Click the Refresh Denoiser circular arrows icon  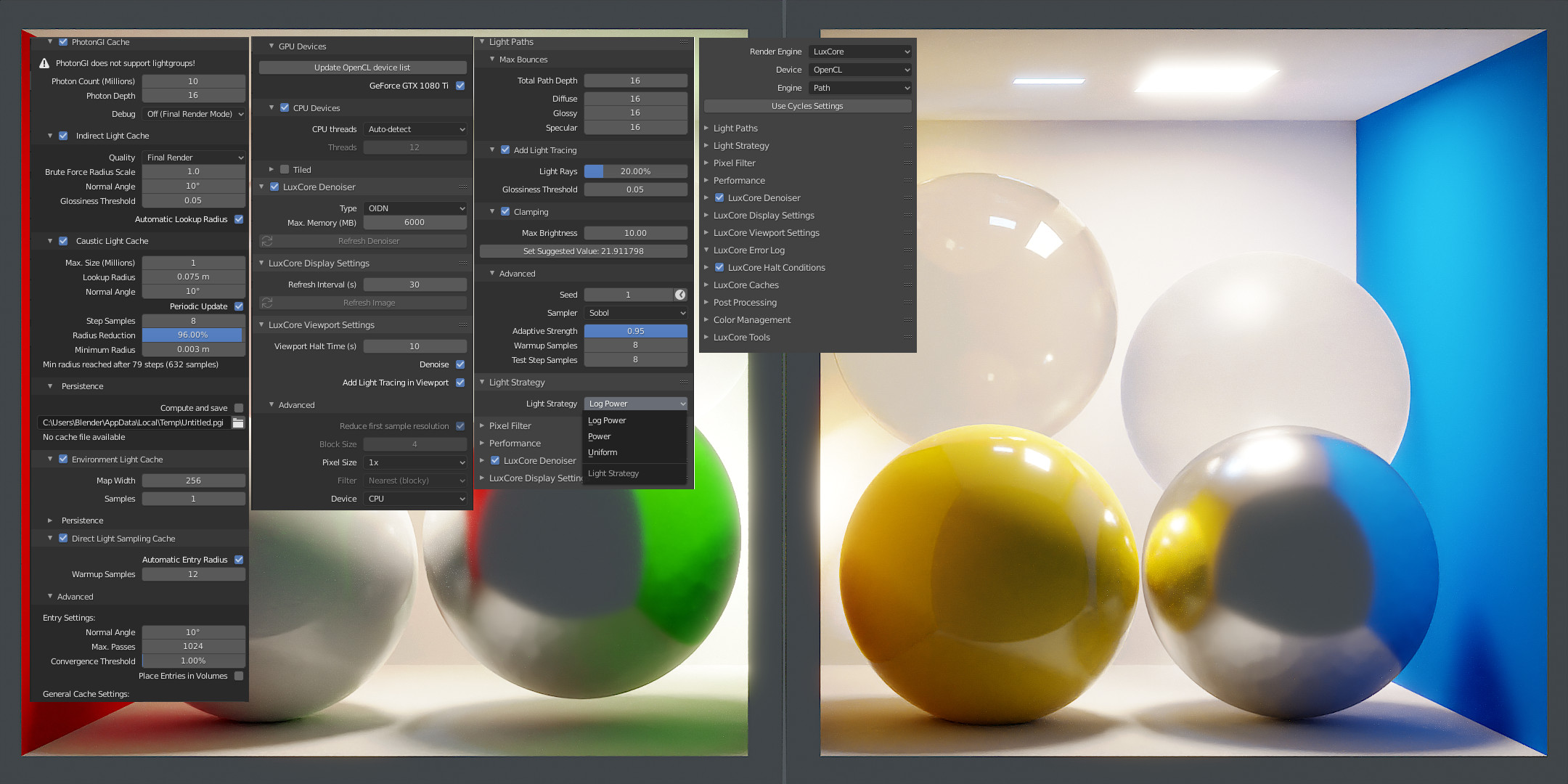267,241
